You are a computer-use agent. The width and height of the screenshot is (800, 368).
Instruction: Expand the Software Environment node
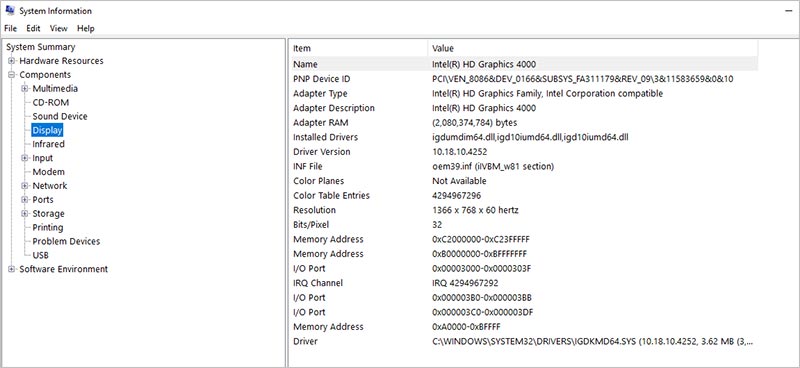click(x=11, y=269)
